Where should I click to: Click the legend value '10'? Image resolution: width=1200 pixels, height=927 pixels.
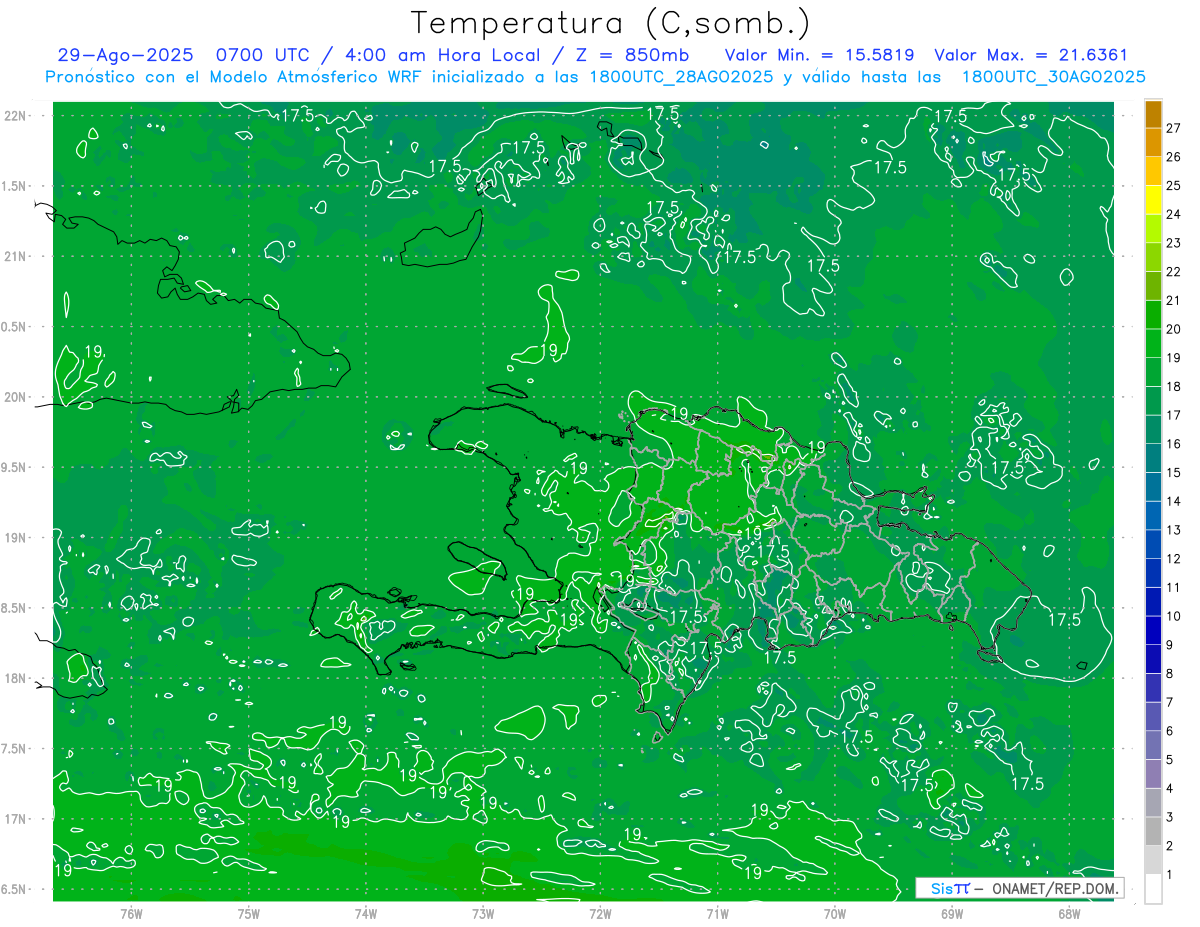[1173, 616]
